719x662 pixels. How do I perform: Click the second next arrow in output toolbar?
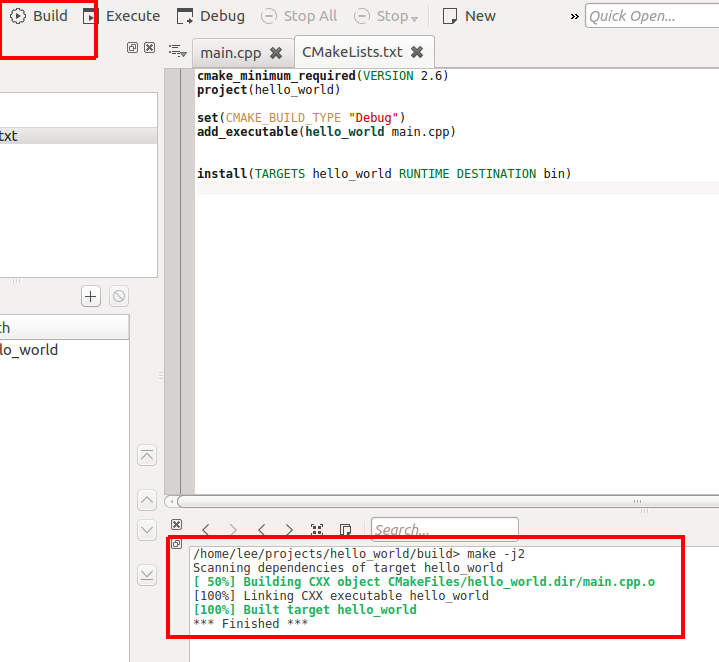coord(289,530)
